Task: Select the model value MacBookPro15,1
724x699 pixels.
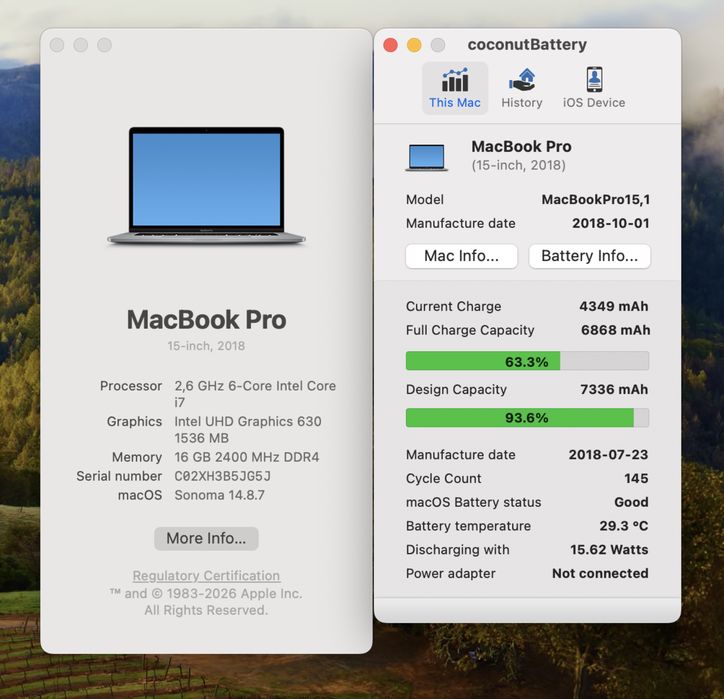Action: point(596,199)
